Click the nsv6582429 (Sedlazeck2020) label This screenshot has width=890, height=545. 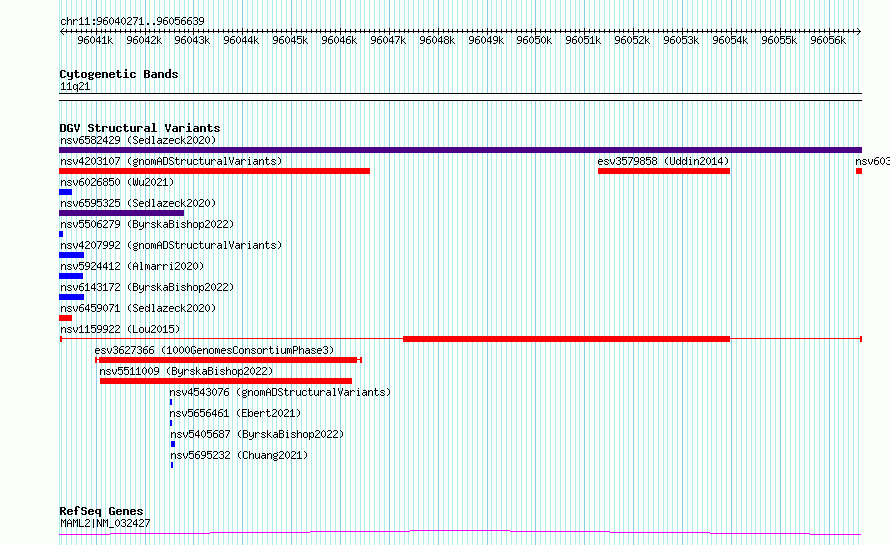[138, 140]
